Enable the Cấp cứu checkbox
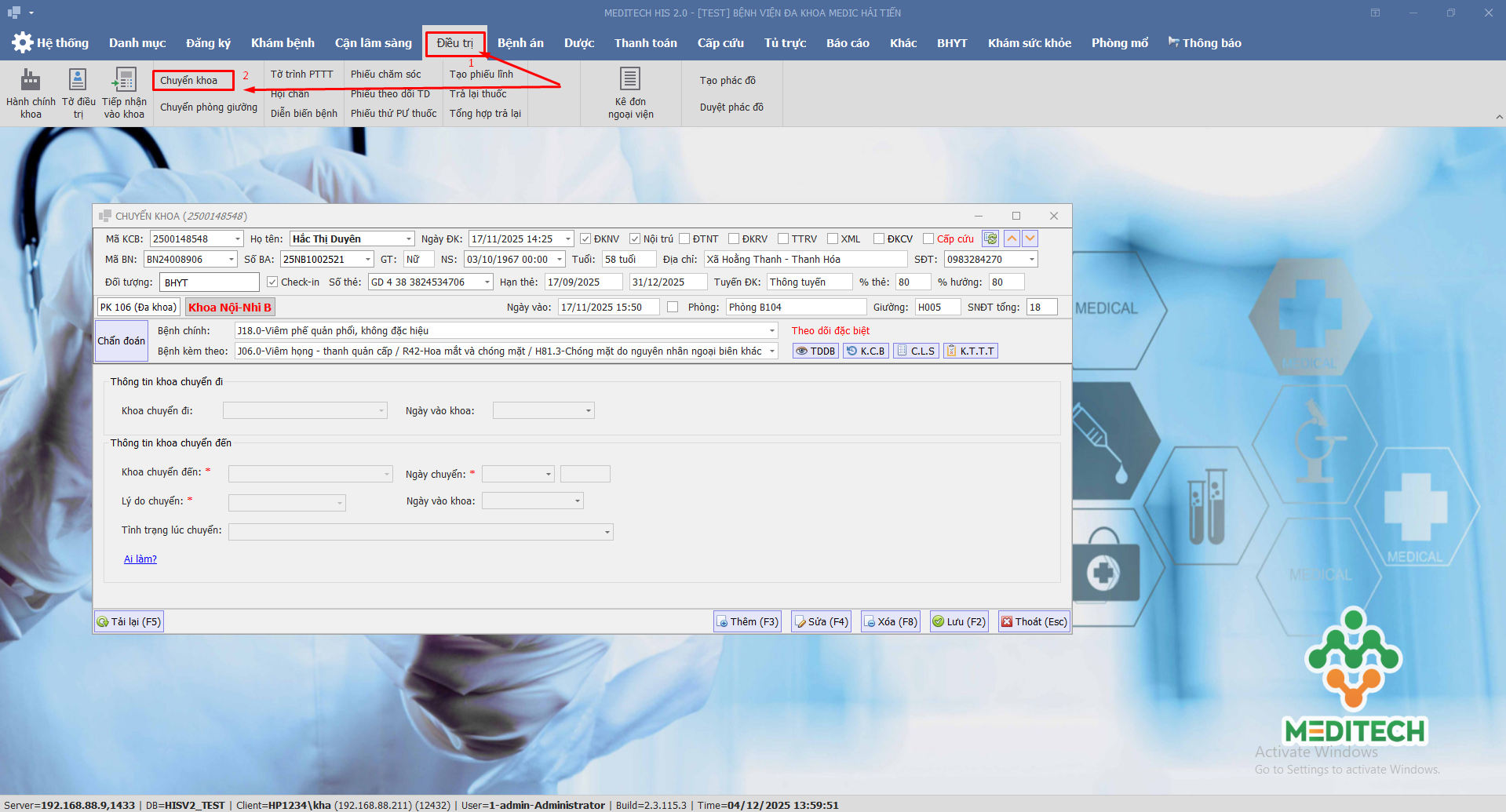This screenshot has width=1506, height=812. [x=928, y=239]
